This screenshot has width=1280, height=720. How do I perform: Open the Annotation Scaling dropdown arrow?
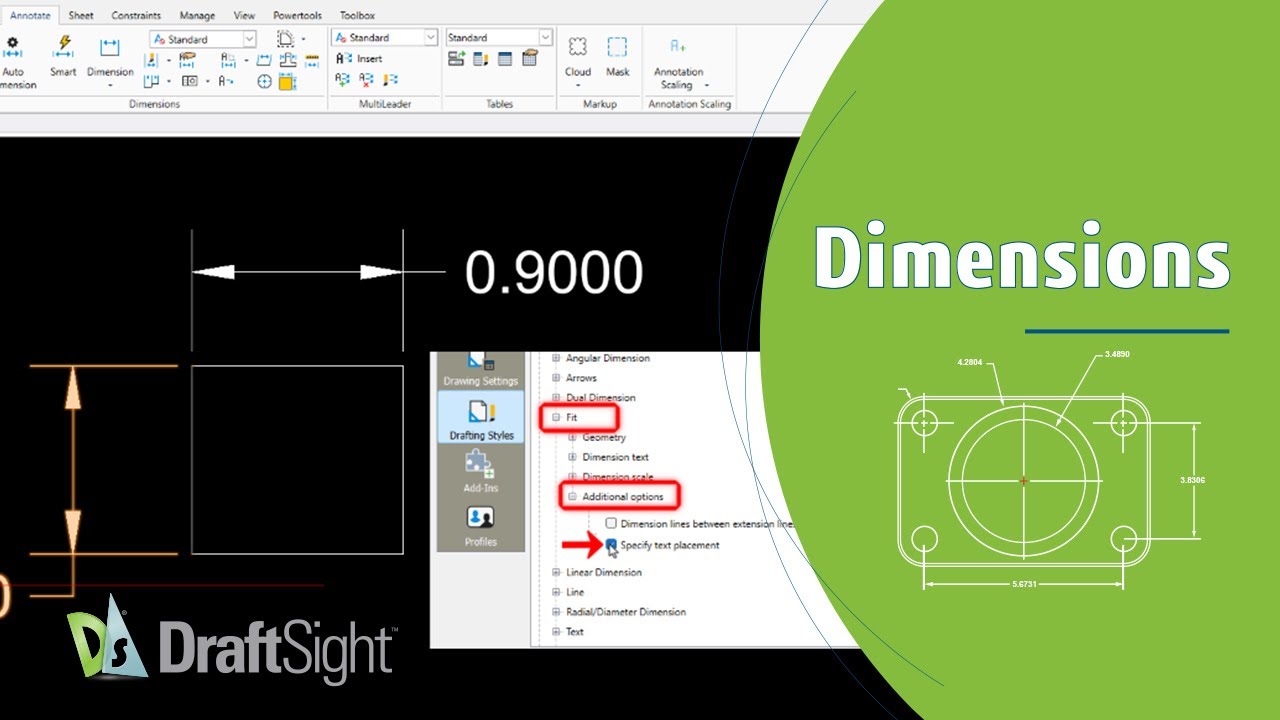click(706, 85)
